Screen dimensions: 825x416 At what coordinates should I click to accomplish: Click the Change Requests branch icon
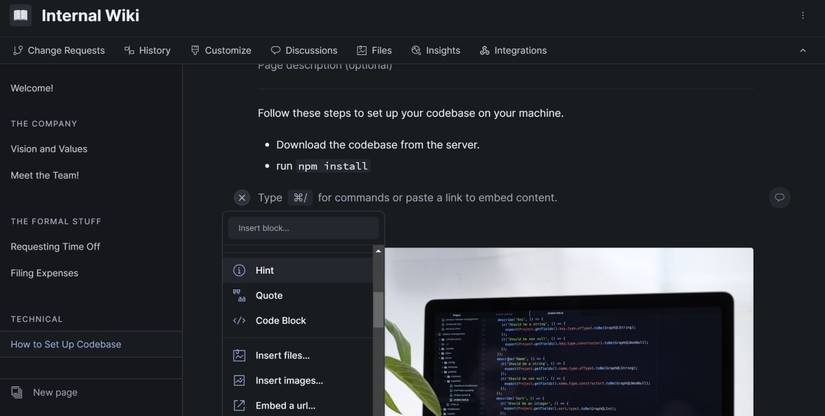18,50
